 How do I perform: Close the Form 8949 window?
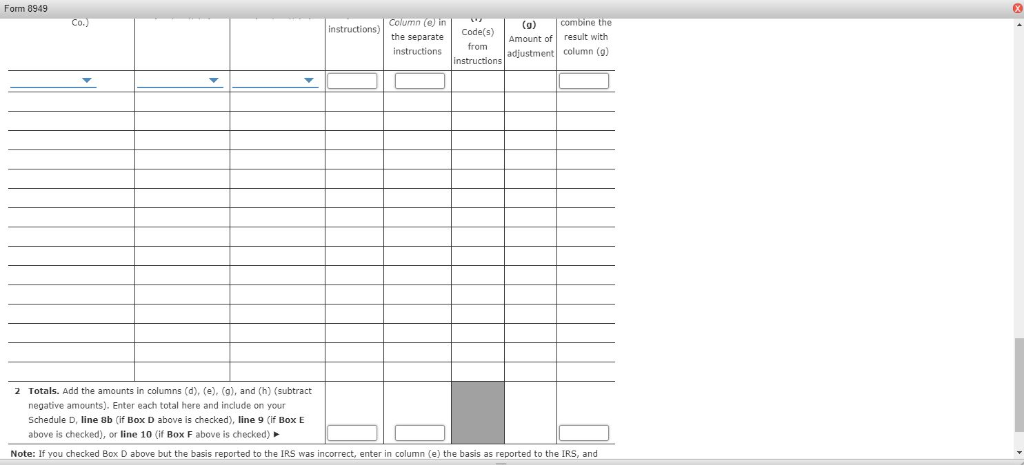click(x=1017, y=8)
